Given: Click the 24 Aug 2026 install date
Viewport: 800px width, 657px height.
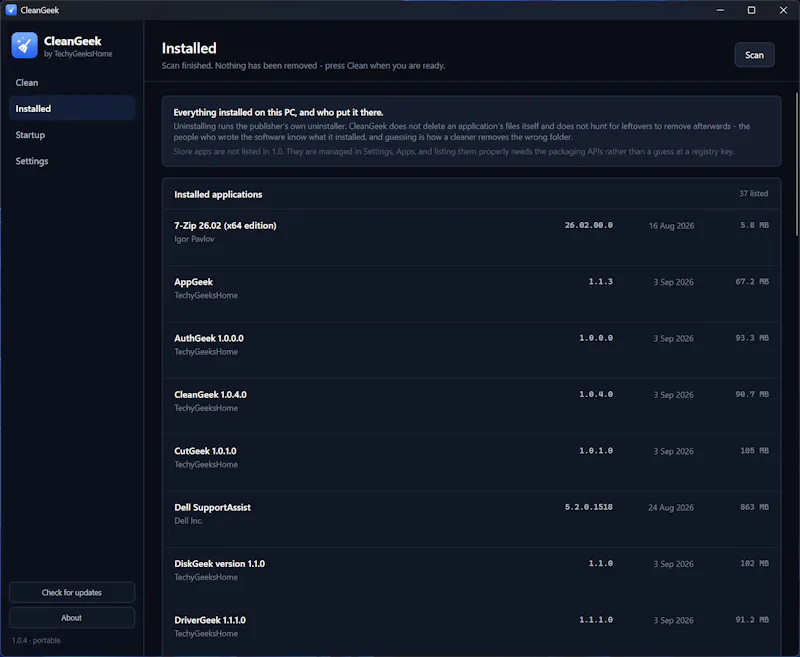Looking at the screenshot, I should pyautogui.click(x=671, y=508).
